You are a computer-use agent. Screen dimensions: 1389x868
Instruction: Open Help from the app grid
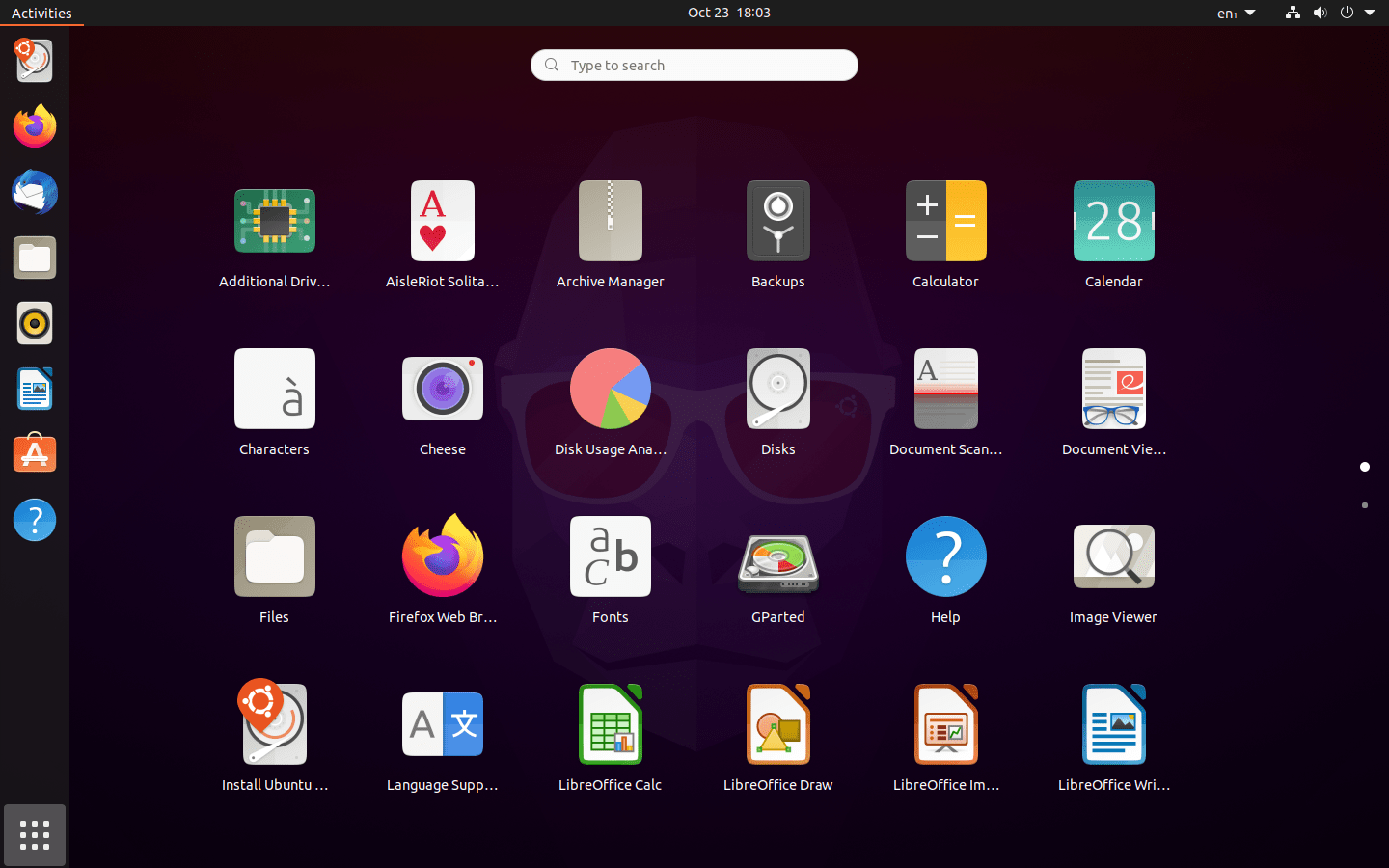click(x=946, y=556)
